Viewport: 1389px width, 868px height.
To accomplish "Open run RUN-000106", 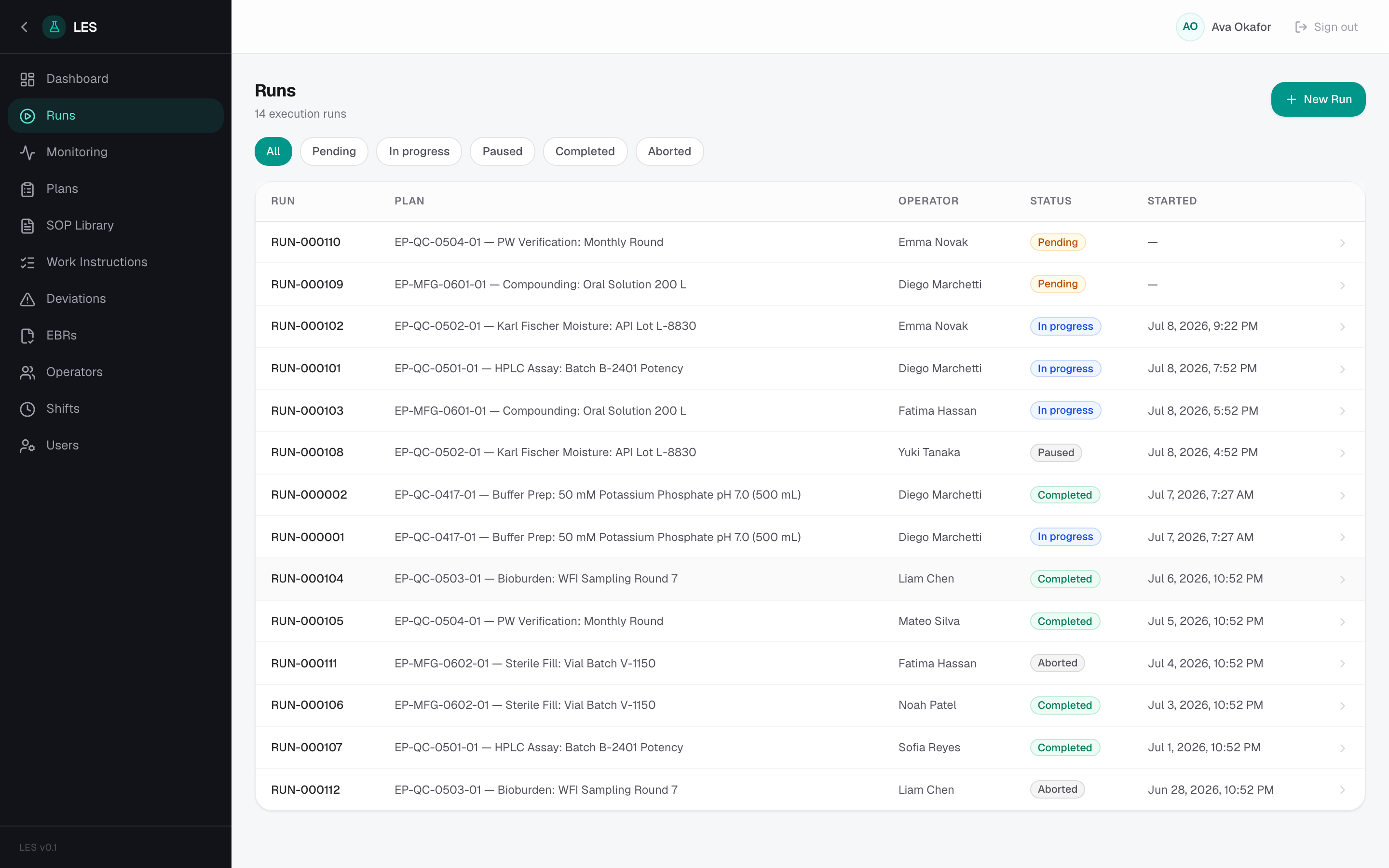I will [810, 705].
